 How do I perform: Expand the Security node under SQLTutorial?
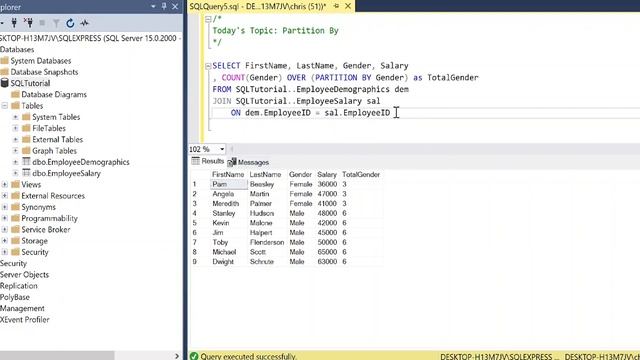[4, 252]
